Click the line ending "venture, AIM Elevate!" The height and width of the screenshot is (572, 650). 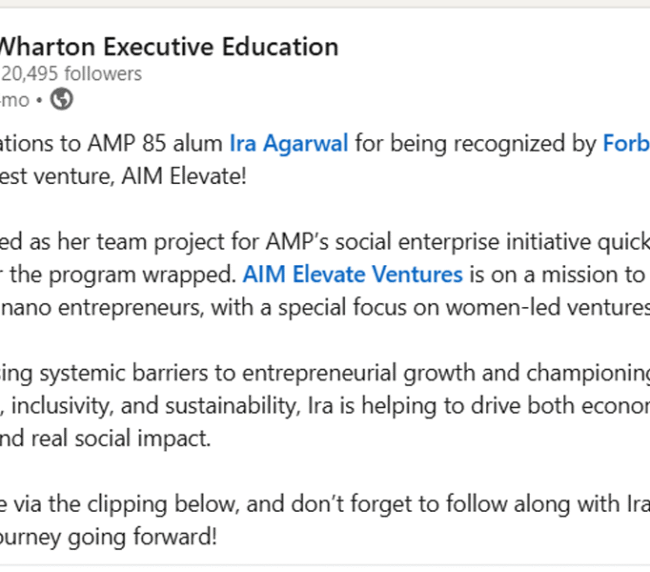click(124, 176)
